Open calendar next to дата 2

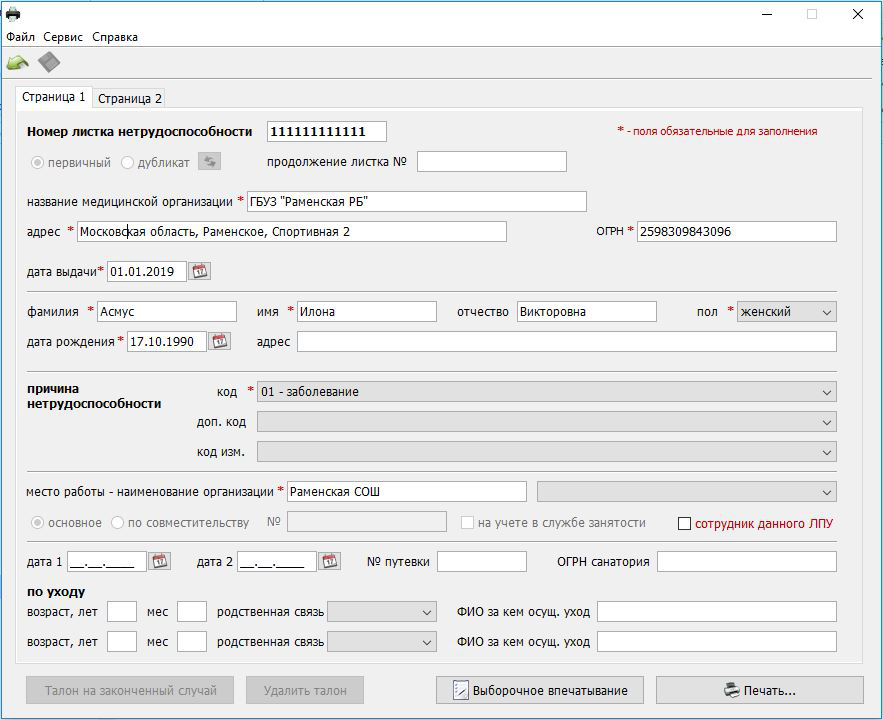pos(330,561)
